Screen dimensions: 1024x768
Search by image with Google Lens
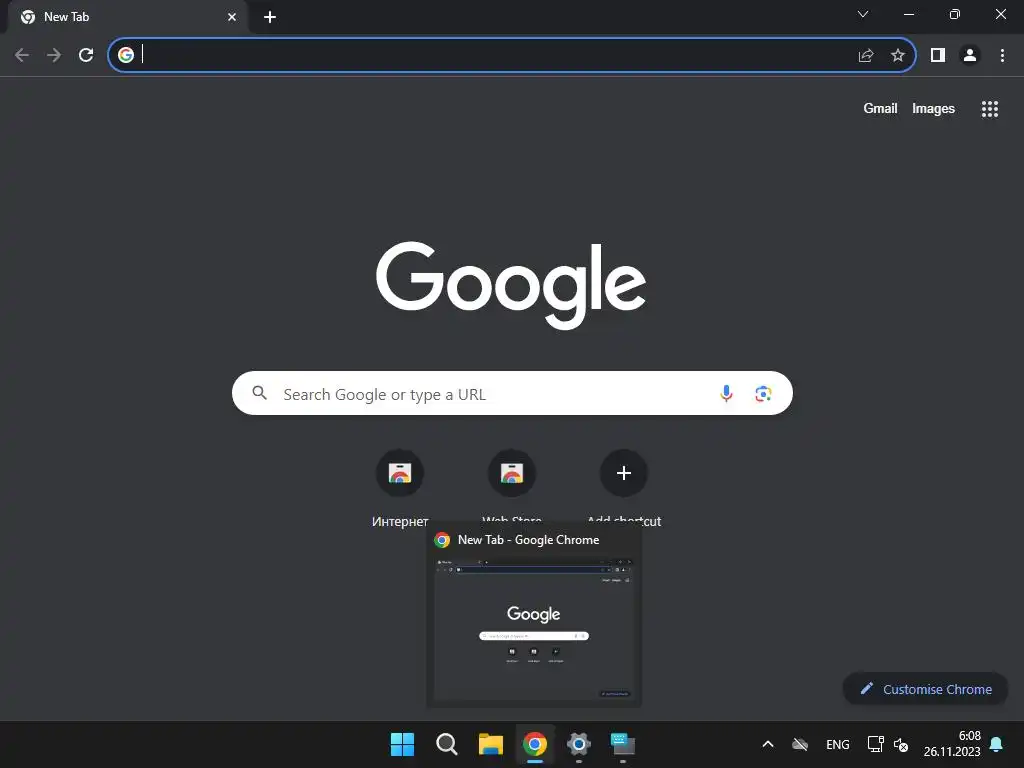(x=763, y=393)
